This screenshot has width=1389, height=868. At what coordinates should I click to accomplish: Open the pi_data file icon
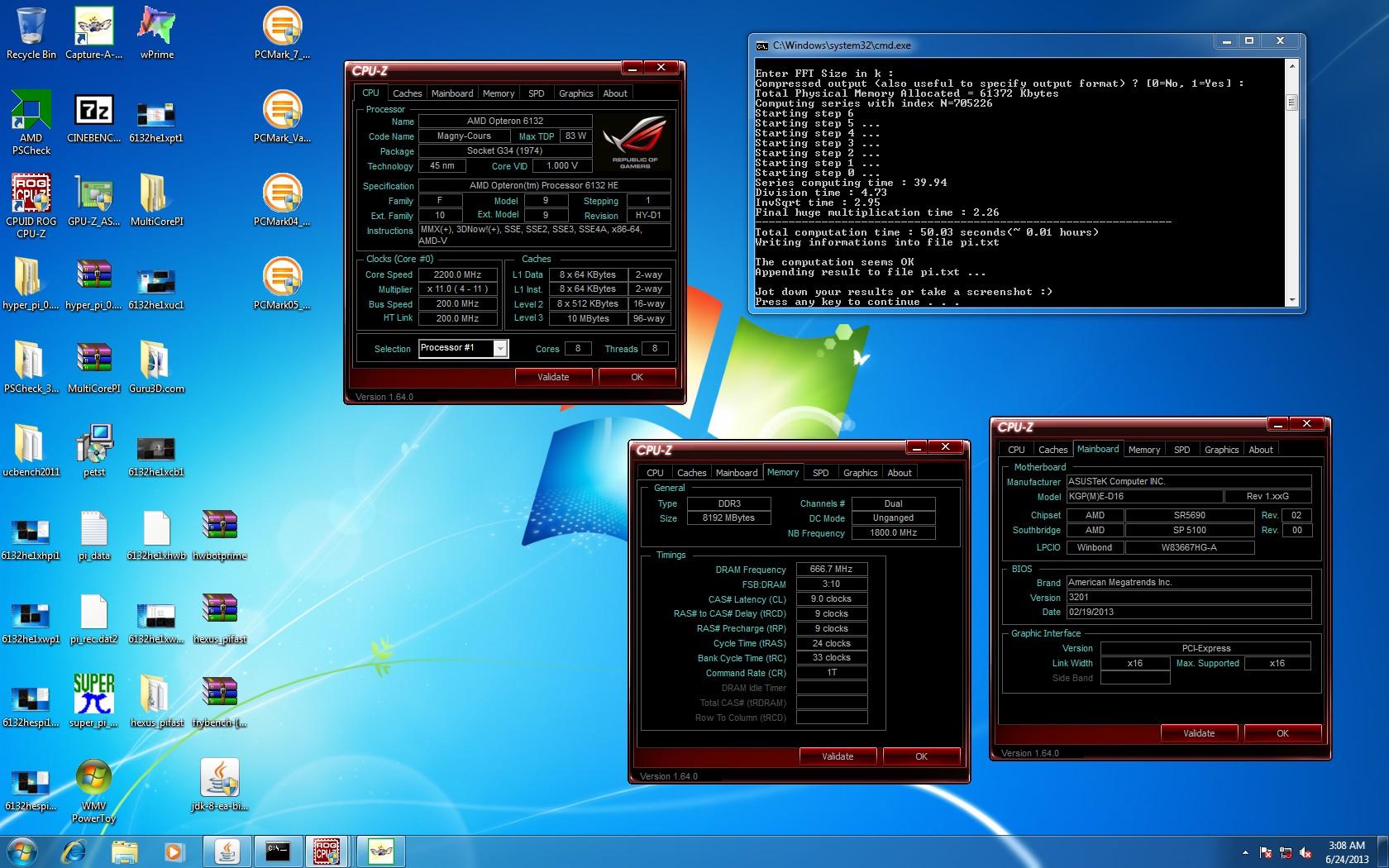(94, 534)
